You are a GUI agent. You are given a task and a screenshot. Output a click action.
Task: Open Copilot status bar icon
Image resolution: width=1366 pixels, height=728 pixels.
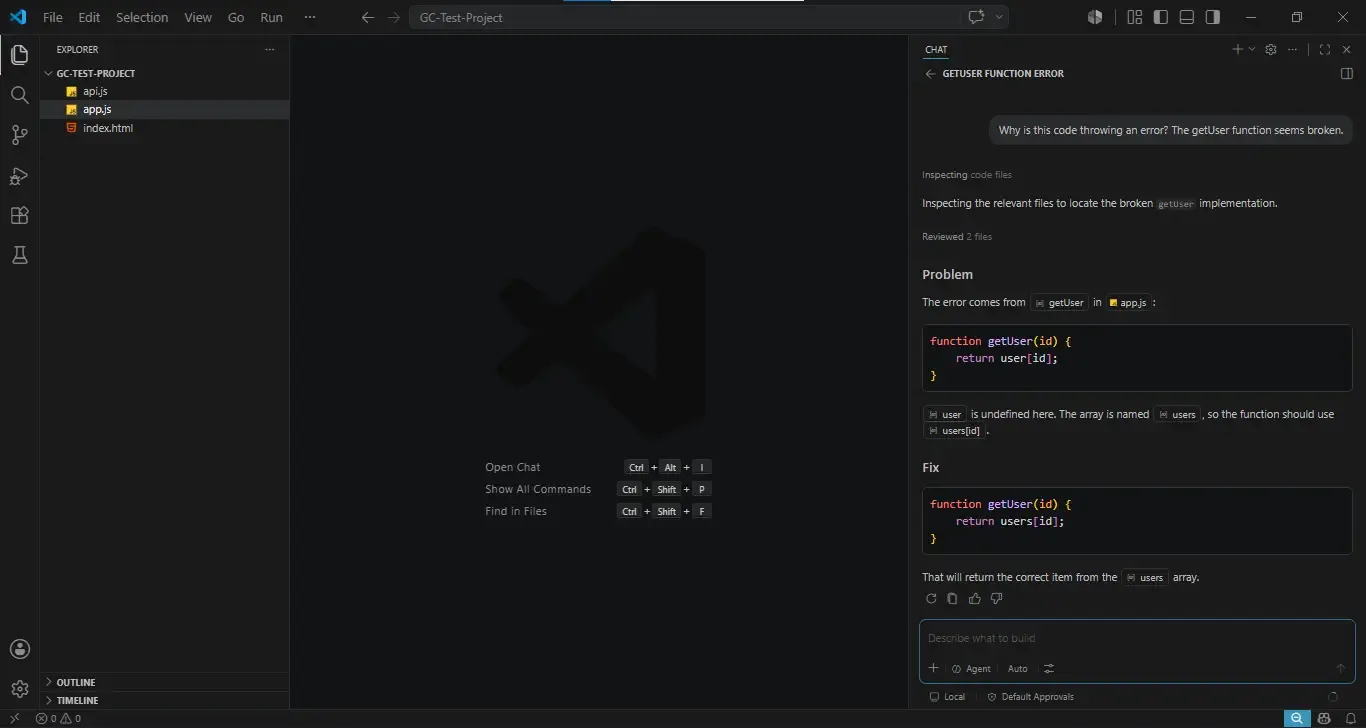pos(1324,718)
